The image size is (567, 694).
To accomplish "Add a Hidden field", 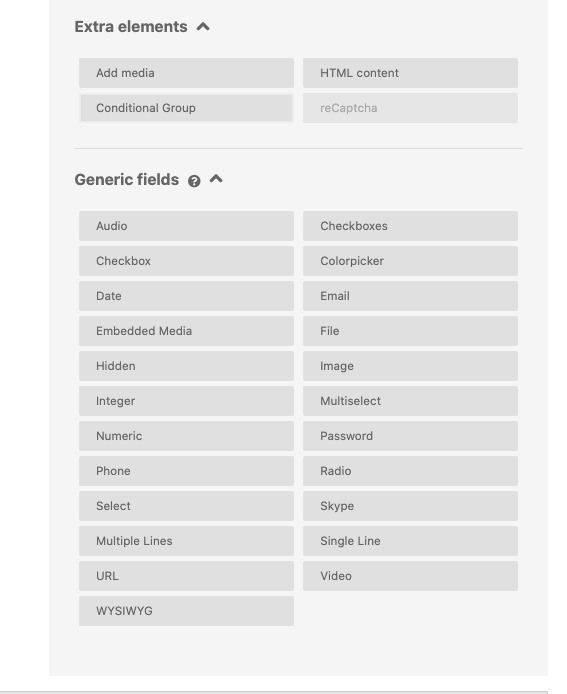I will [186, 366].
